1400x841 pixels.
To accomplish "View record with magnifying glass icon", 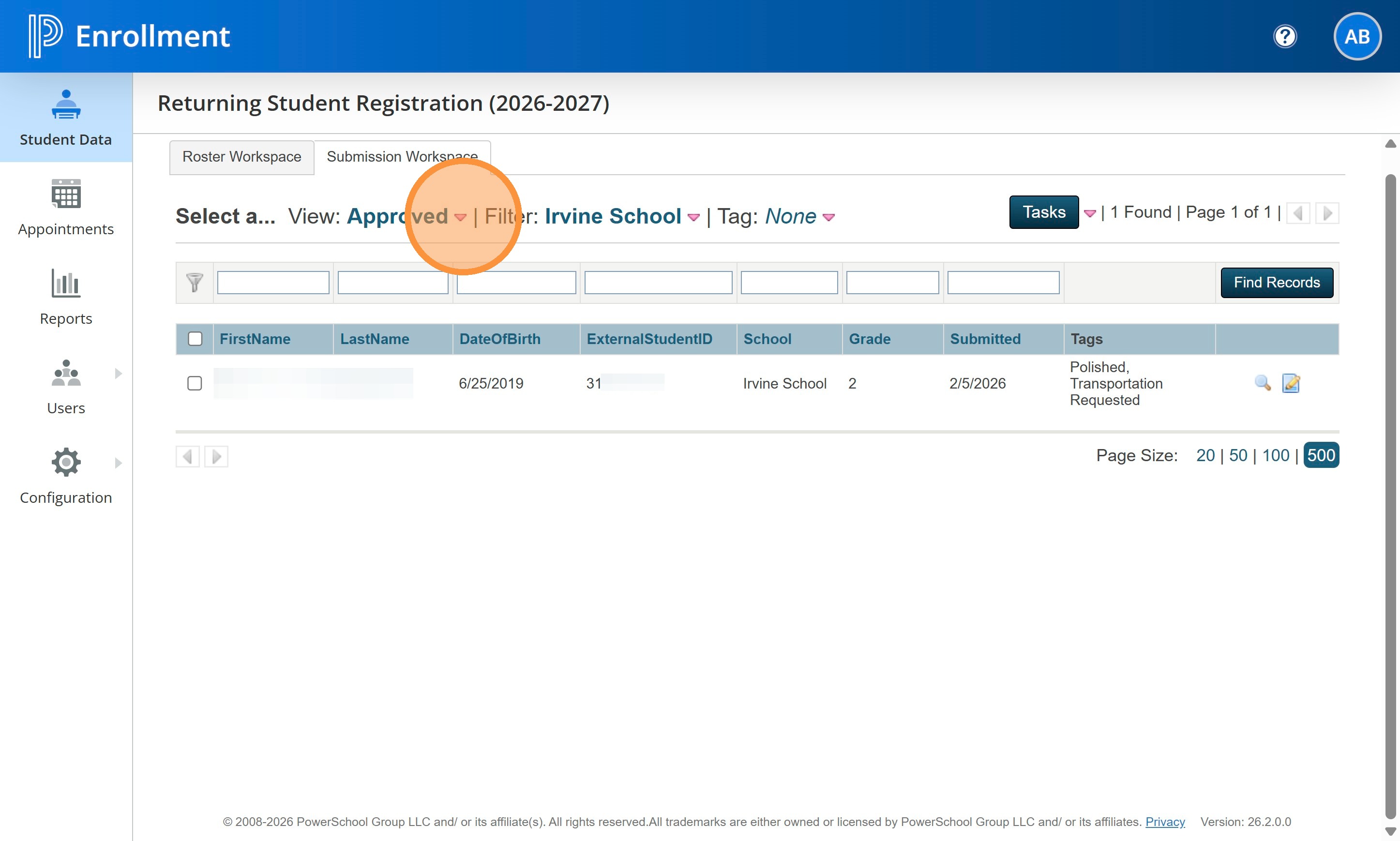I will 1263,383.
